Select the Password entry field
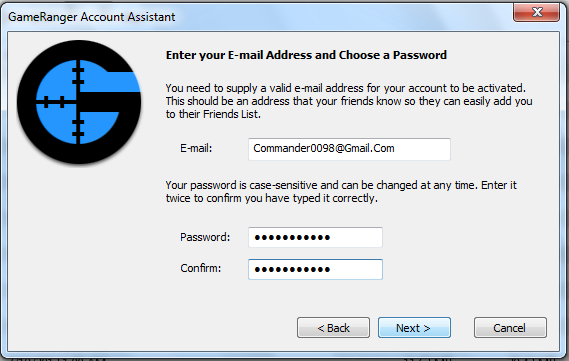Image resolution: width=569 pixels, height=361 pixels. pos(315,237)
